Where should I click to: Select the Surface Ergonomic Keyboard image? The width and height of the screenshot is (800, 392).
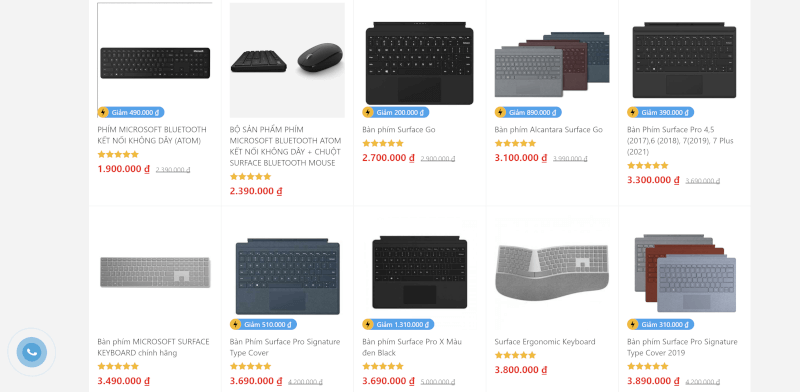click(x=552, y=272)
